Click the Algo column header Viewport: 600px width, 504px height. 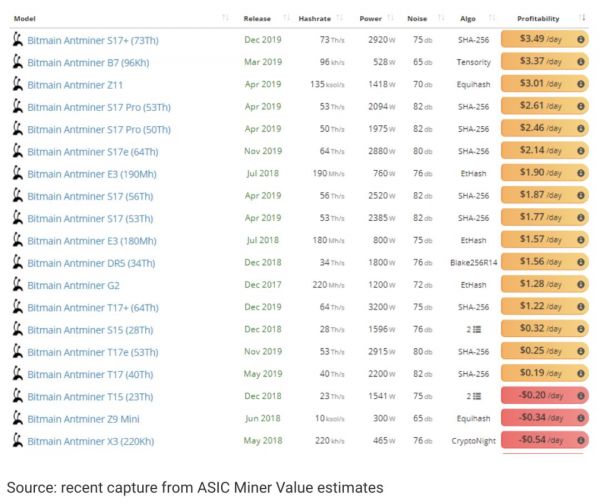468,18
